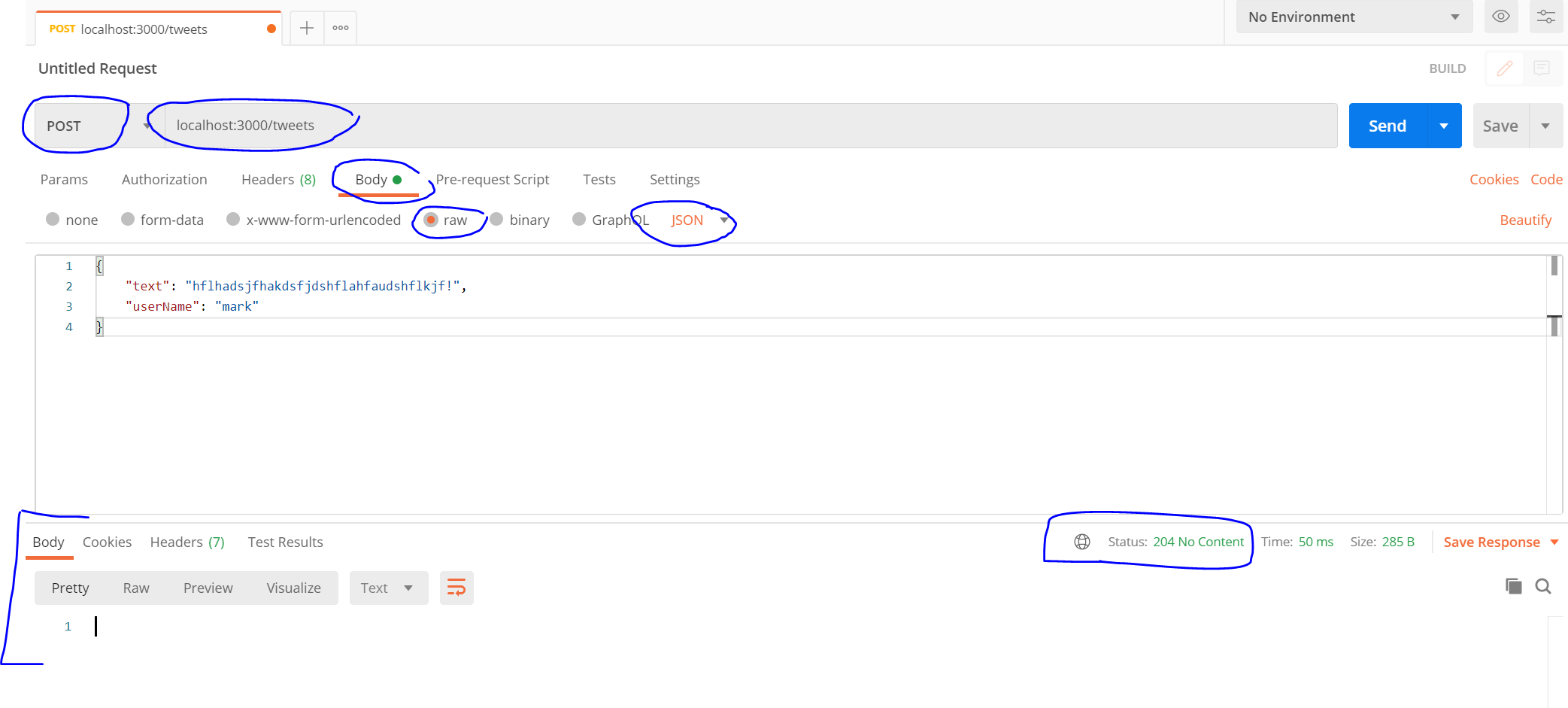Viewport: 1568px width, 708px height.
Task: Select the none body type option
Action: (72, 220)
